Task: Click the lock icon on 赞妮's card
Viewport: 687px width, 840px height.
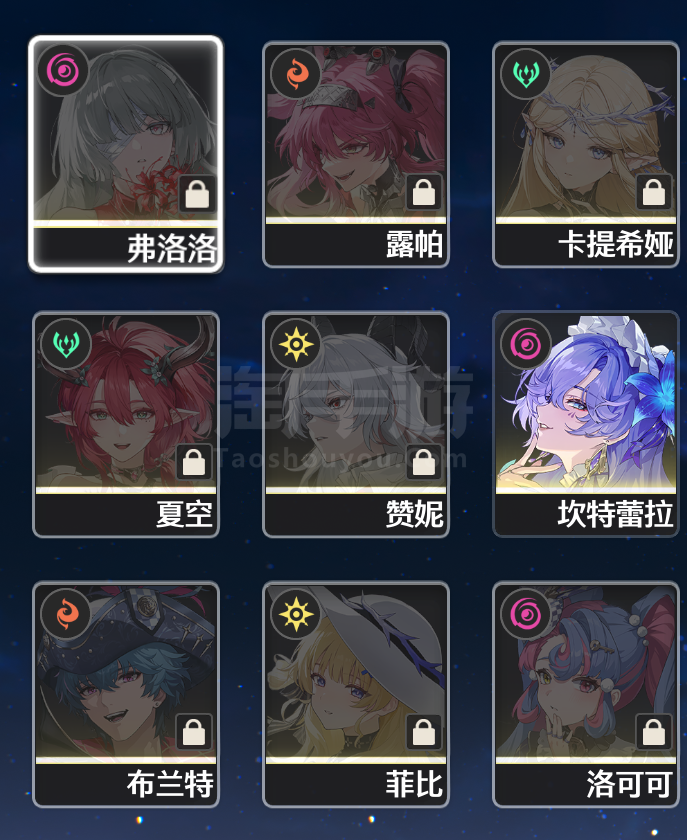Action: pos(424,462)
